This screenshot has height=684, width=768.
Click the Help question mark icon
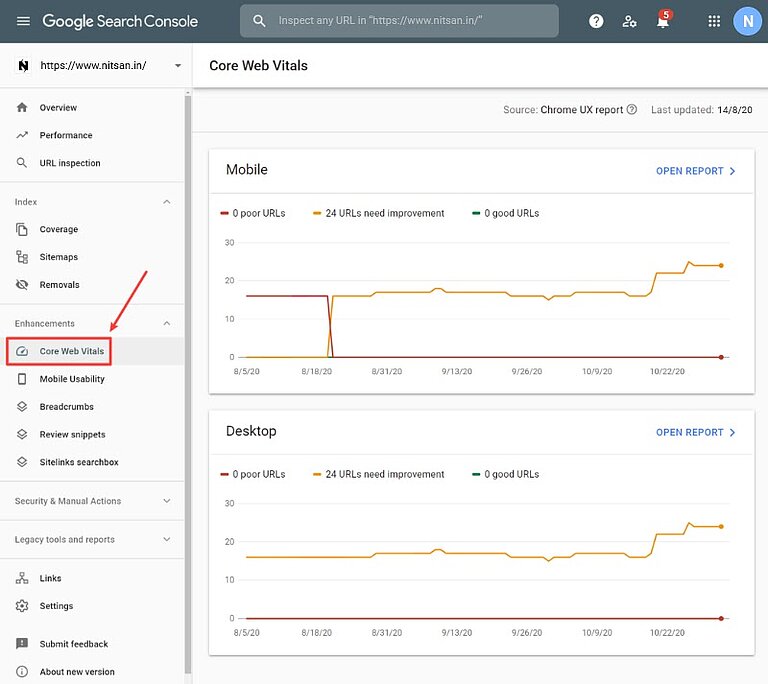596,21
